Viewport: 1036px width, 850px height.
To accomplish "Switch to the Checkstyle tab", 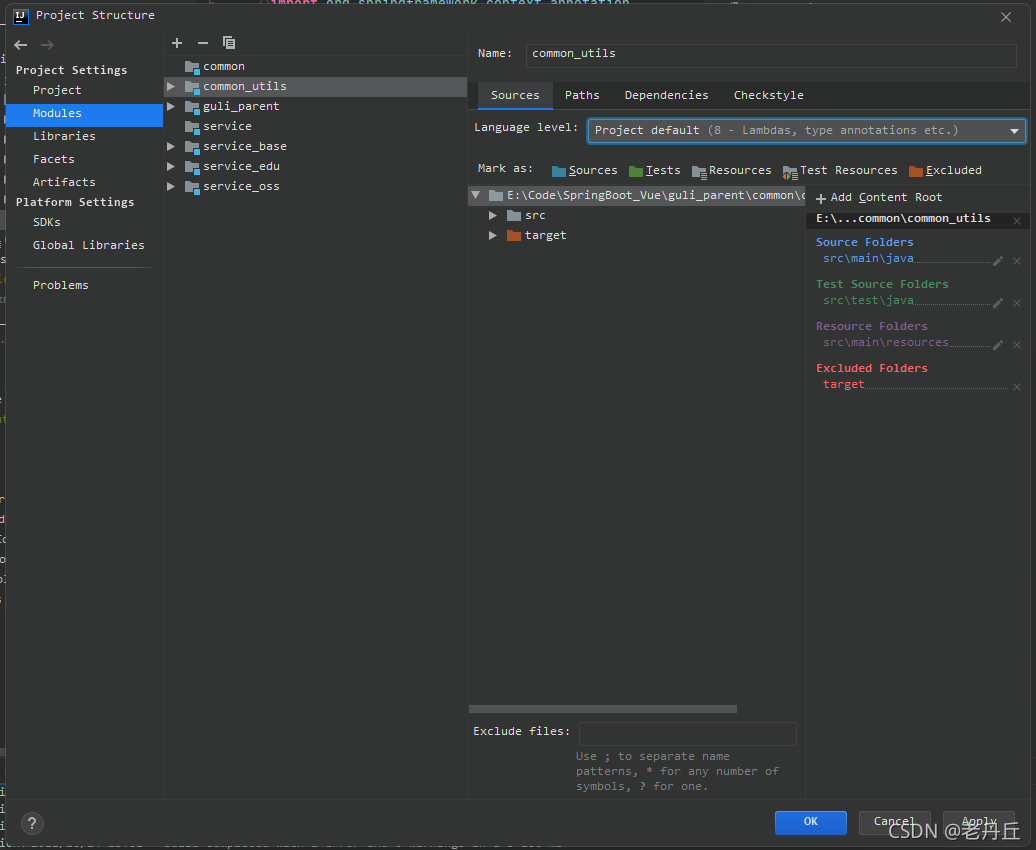I will (x=768, y=95).
